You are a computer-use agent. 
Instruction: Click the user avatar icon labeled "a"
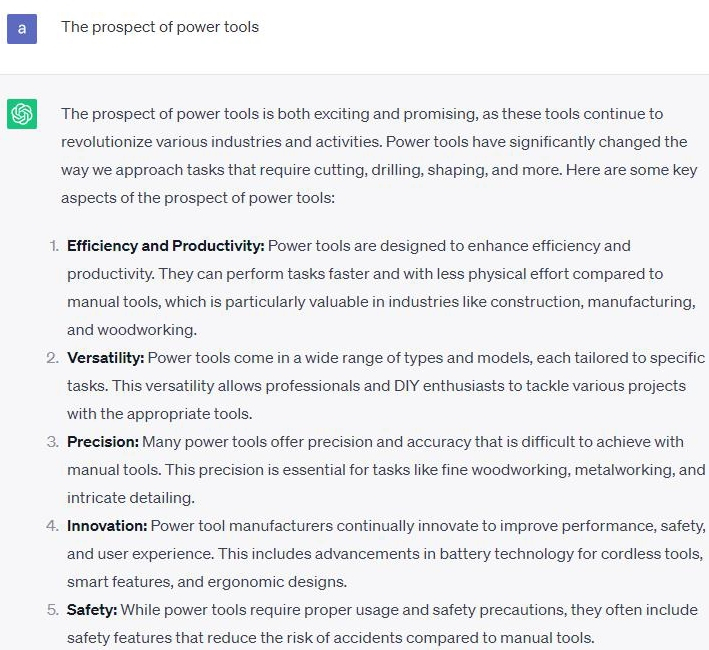pos(22,28)
